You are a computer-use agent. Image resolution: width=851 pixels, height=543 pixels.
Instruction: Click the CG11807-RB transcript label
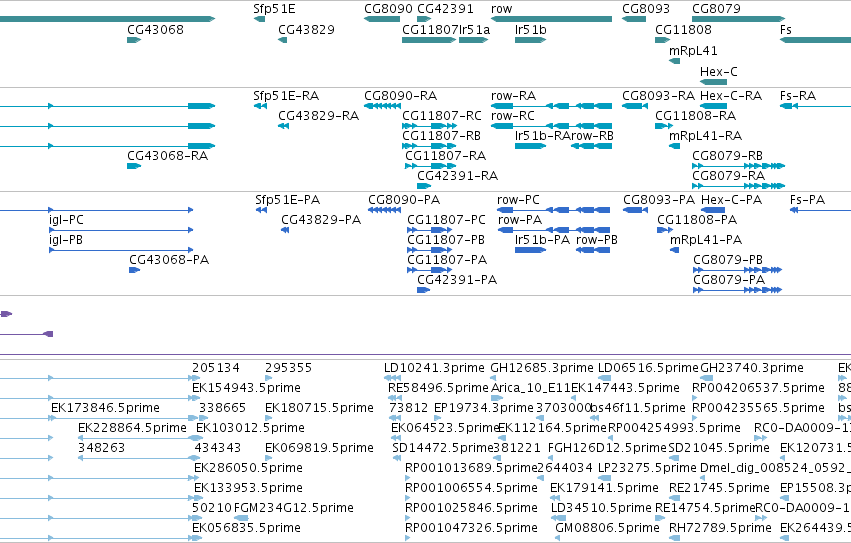click(x=441, y=135)
